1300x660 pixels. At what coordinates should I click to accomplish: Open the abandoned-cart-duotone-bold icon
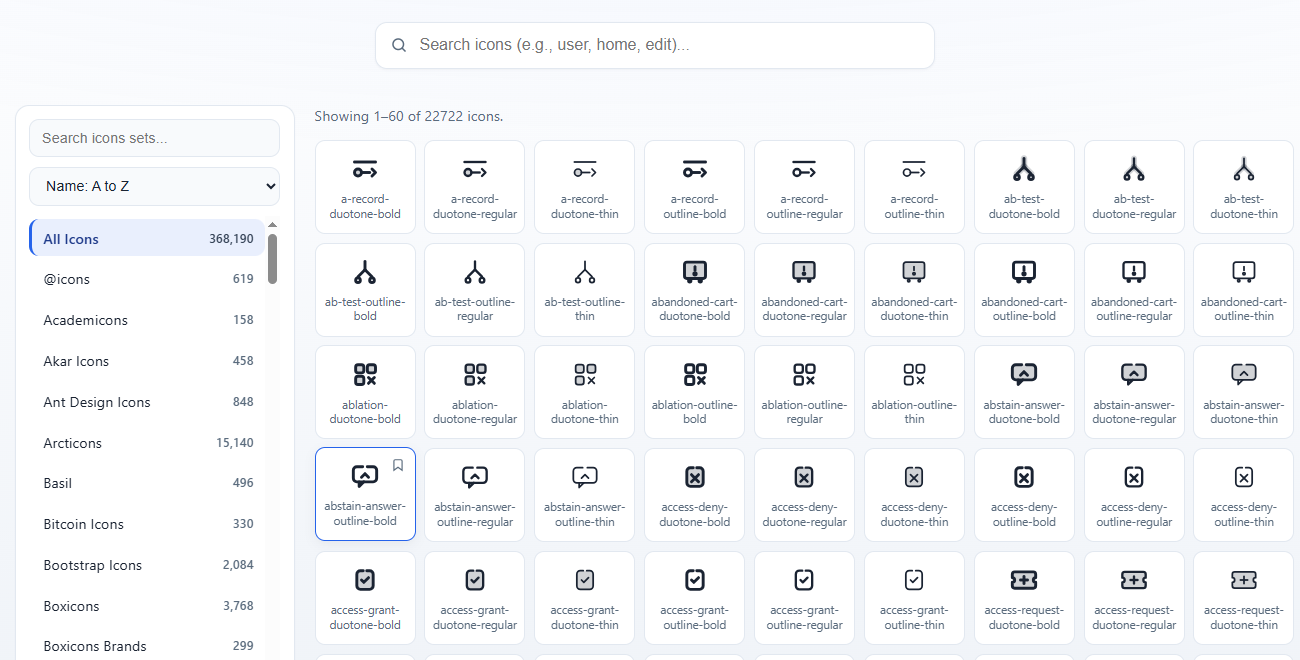point(695,290)
